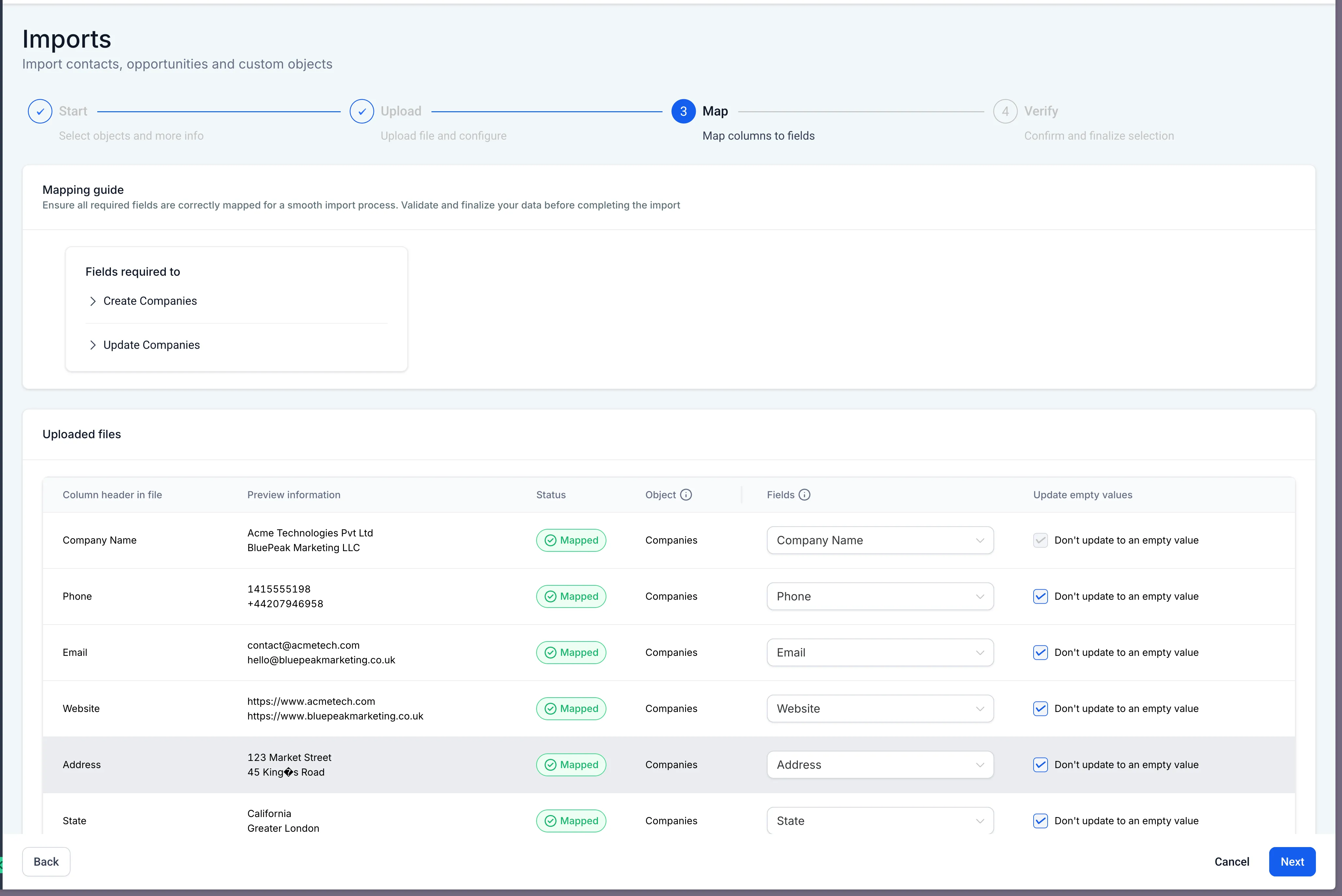Click the Back button
Image resolution: width=1342 pixels, height=896 pixels.
[x=46, y=862]
